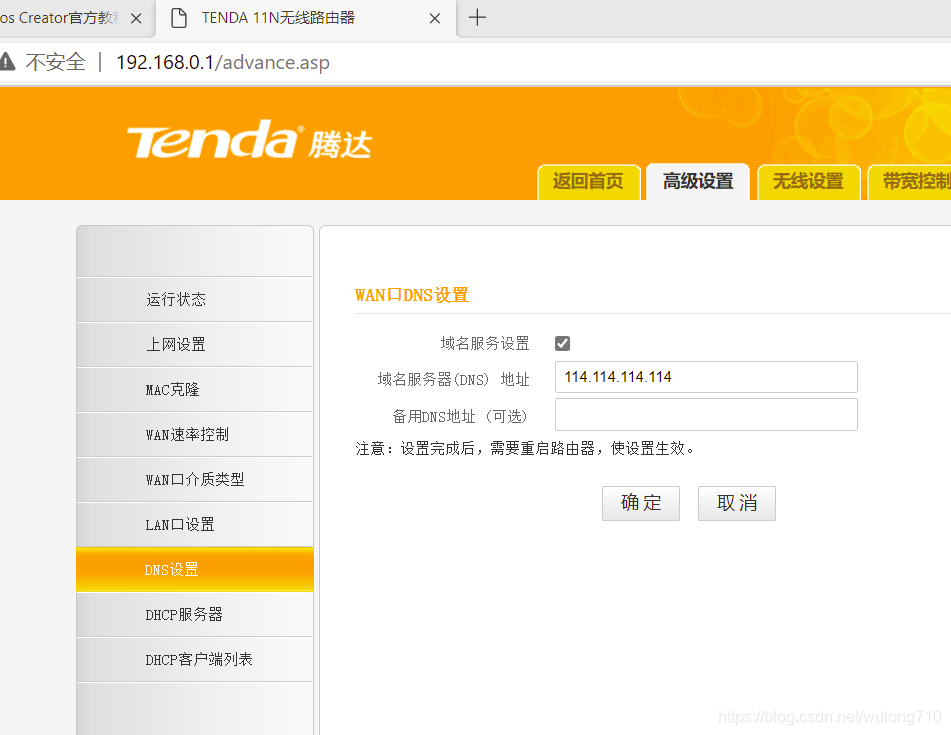Open DHCP客户端列表 sidebar item
This screenshot has height=735, width=951.
pos(195,659)
